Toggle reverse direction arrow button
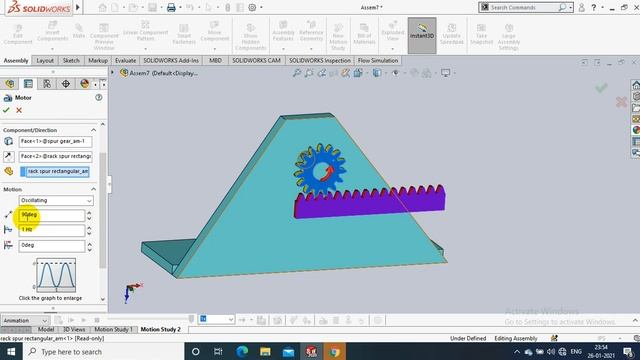This screenshot has width=640, height=360. (8, 156)
